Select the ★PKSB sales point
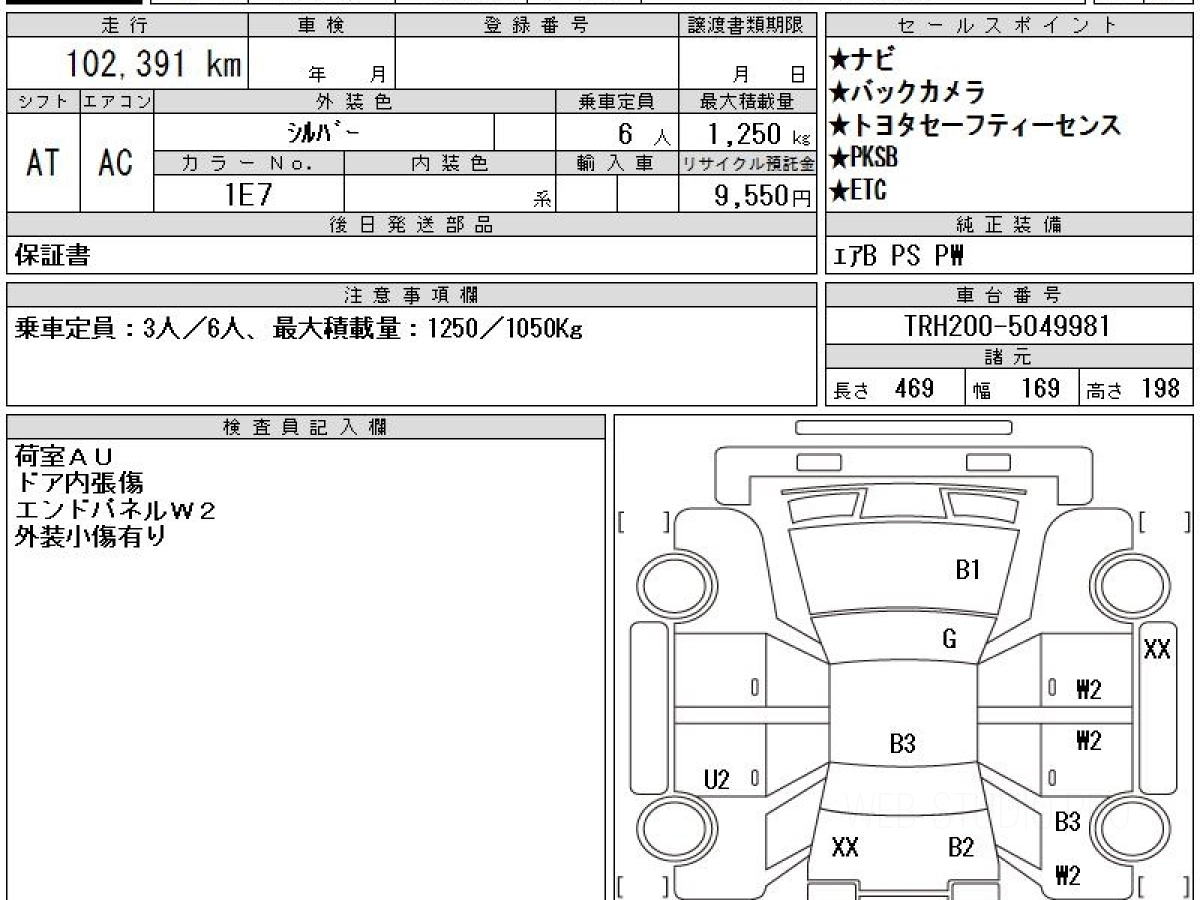The width and height of the screenshot is (1200, 900). tap(864, 157)
